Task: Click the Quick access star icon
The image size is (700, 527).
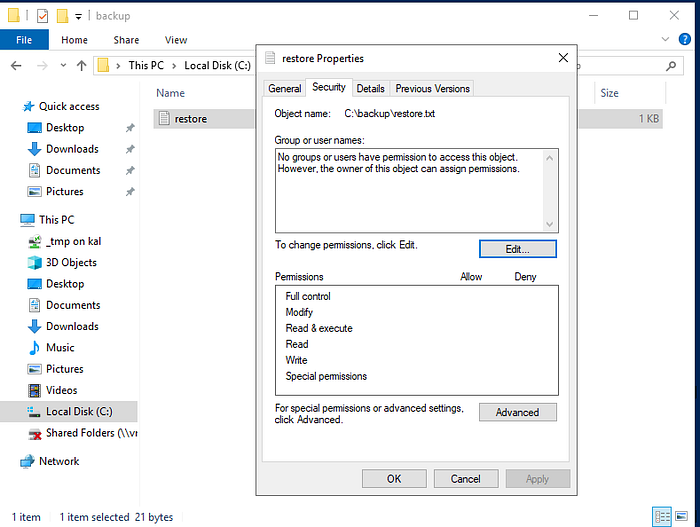Action: [29, 106]
